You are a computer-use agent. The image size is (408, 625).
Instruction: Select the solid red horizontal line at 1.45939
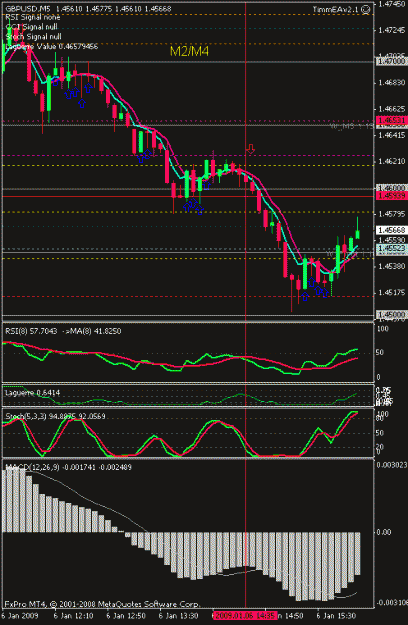pos(188,197)
